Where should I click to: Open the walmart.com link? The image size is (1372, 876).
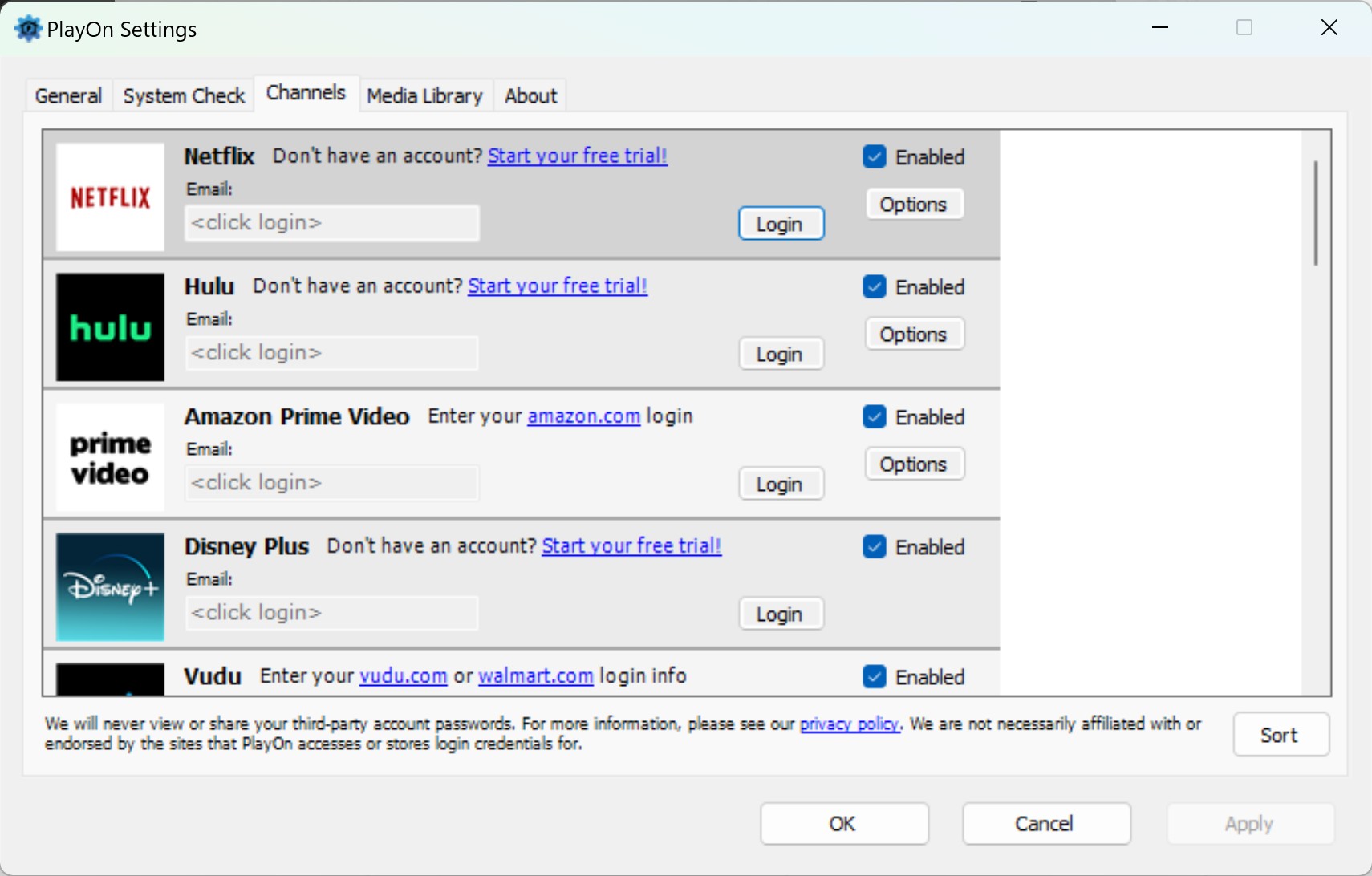click(535, 675)
